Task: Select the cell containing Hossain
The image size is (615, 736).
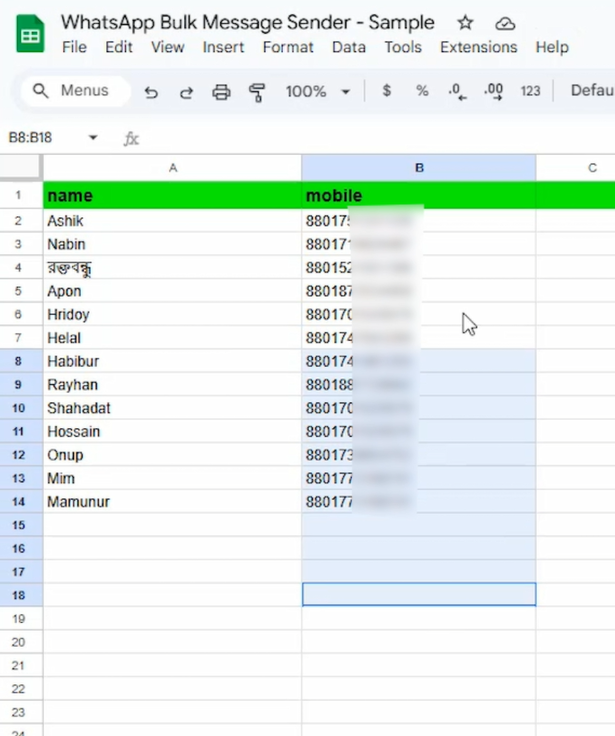Action: tap(172, 431)
